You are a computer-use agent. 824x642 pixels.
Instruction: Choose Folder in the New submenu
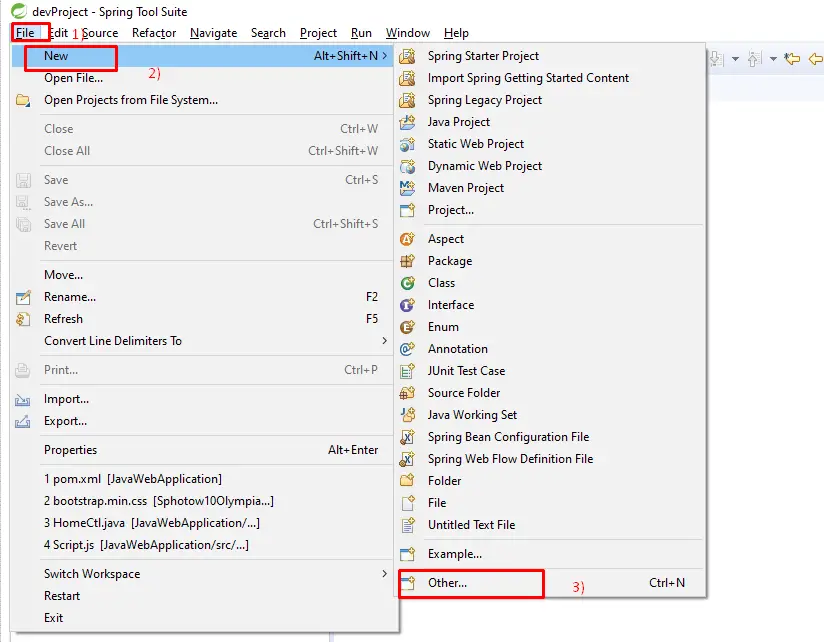(x=550, y=481)
